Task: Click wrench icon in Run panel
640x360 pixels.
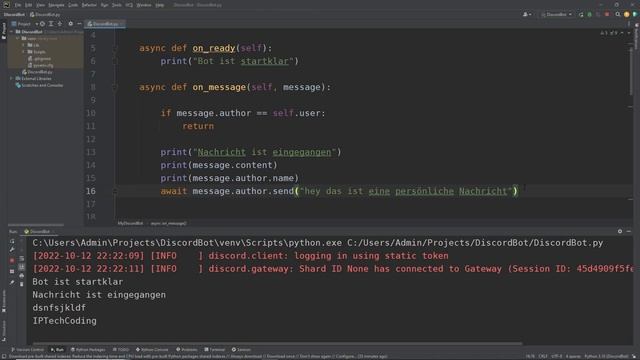Action: [x=12, y=249]
